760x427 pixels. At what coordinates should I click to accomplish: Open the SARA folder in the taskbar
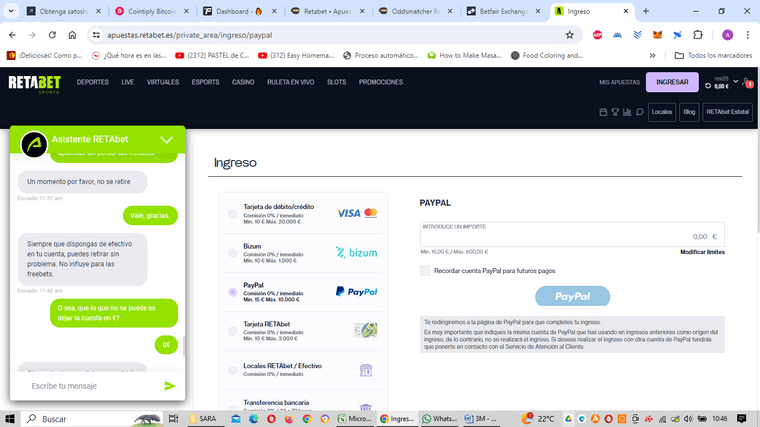pos(204,419)
